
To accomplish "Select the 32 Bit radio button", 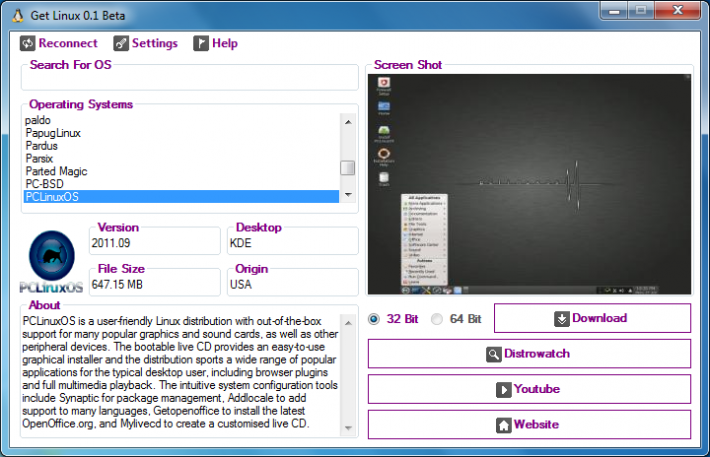I will pyautogui.click(x=374, y=319).
